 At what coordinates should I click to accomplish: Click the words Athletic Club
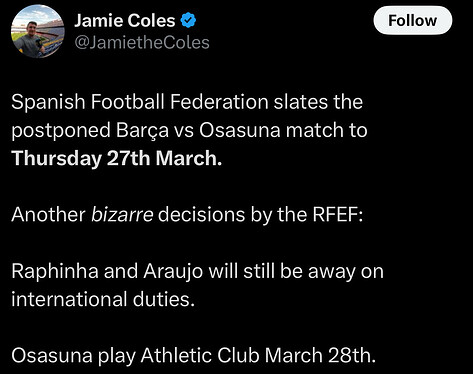point(200,355)
